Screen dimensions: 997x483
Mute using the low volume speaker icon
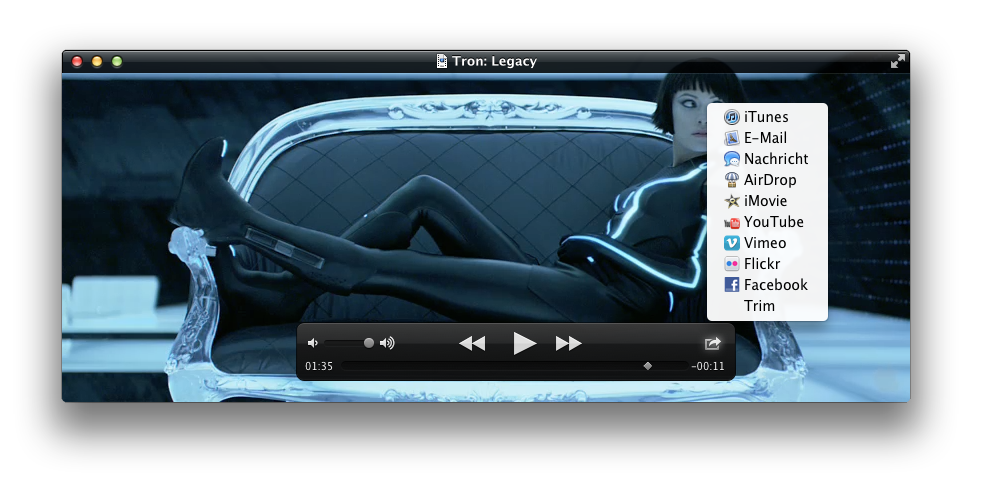[x=312, y=343]
